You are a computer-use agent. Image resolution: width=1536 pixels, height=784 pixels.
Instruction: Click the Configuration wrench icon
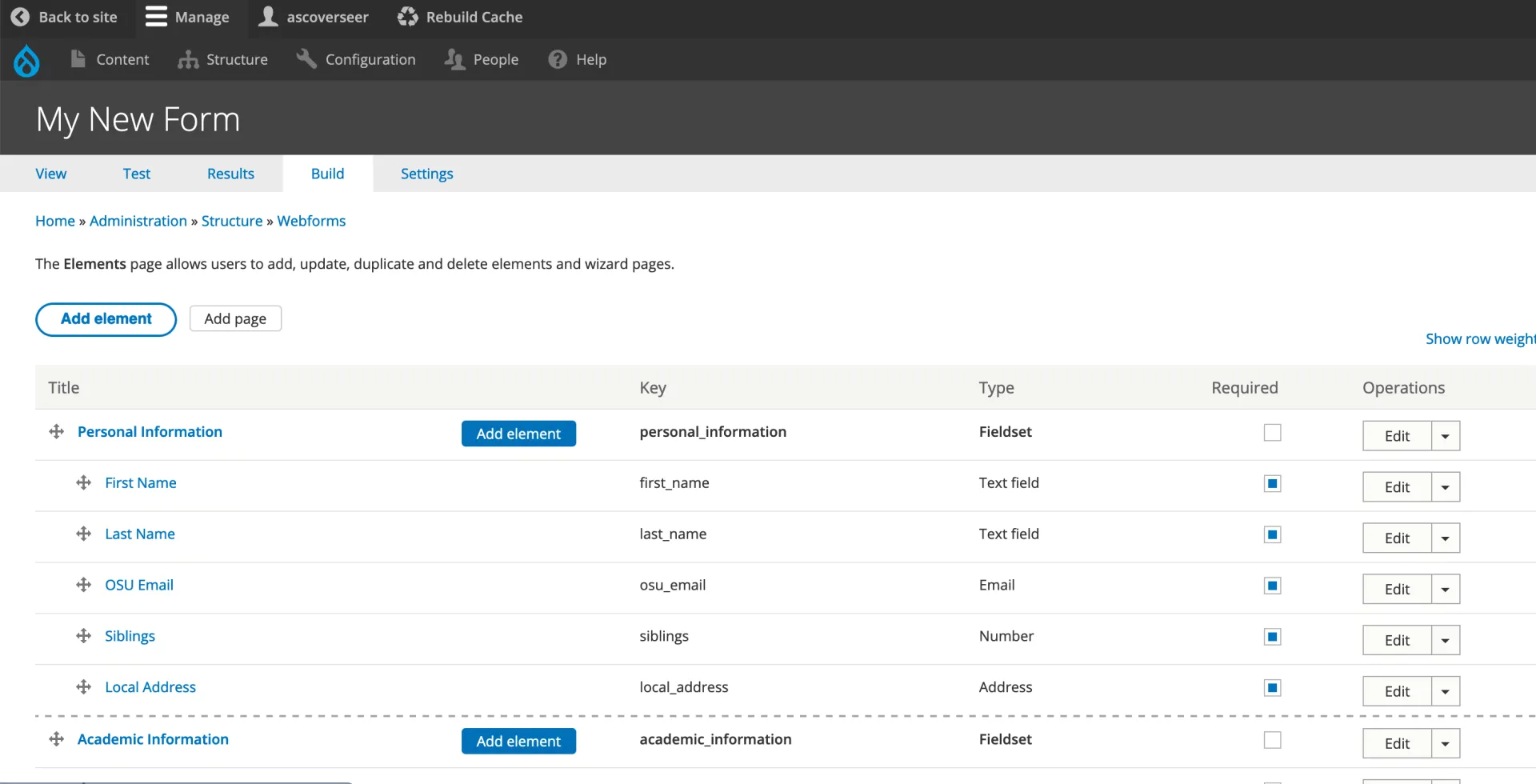pyautogui.click(x=306, y=59)
